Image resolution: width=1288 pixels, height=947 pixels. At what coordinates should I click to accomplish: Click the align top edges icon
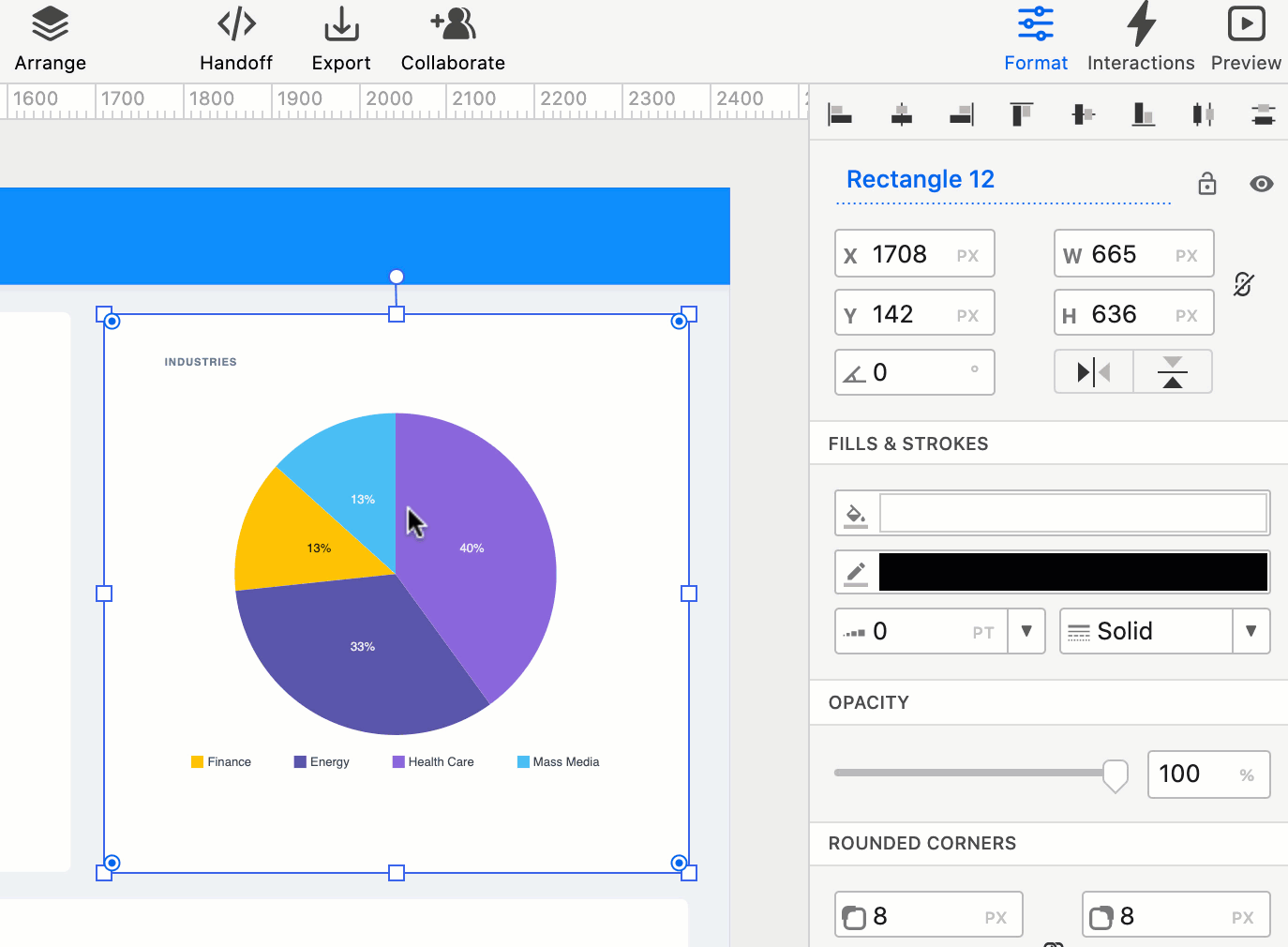(x=1021, y=114)
